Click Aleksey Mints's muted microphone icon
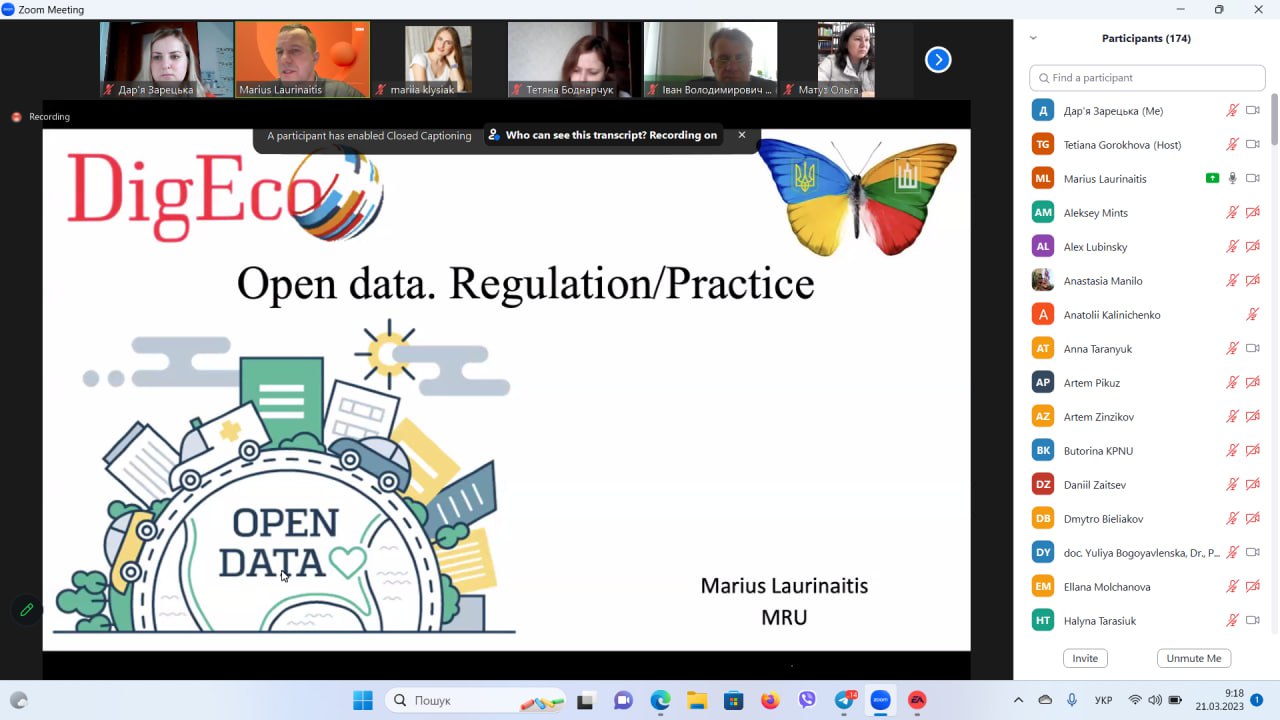This screenshot has height=720, width=1280. [x=1233, y=212]
